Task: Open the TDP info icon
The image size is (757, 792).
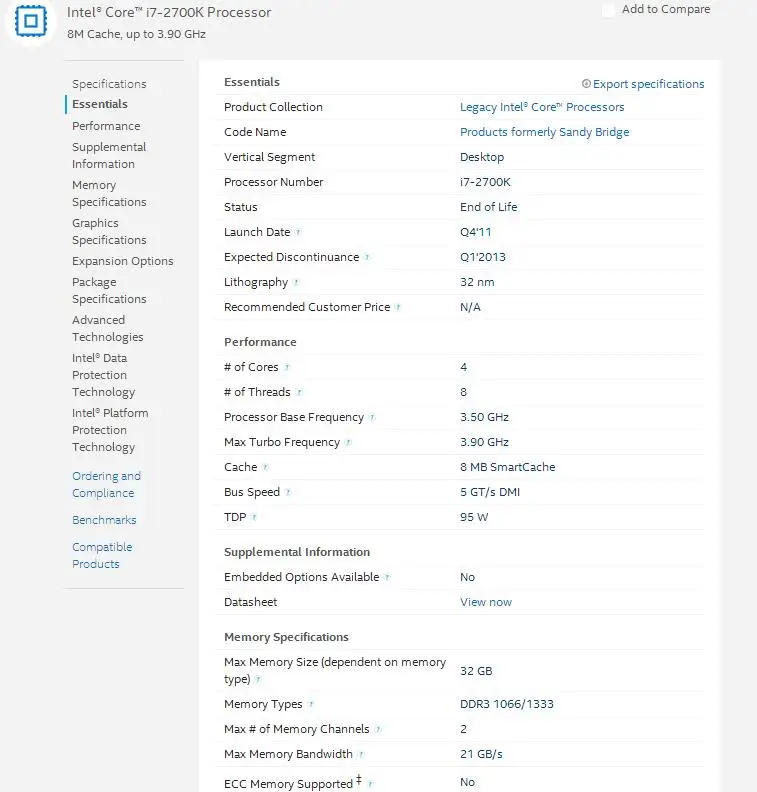Action: click(254, 517)
